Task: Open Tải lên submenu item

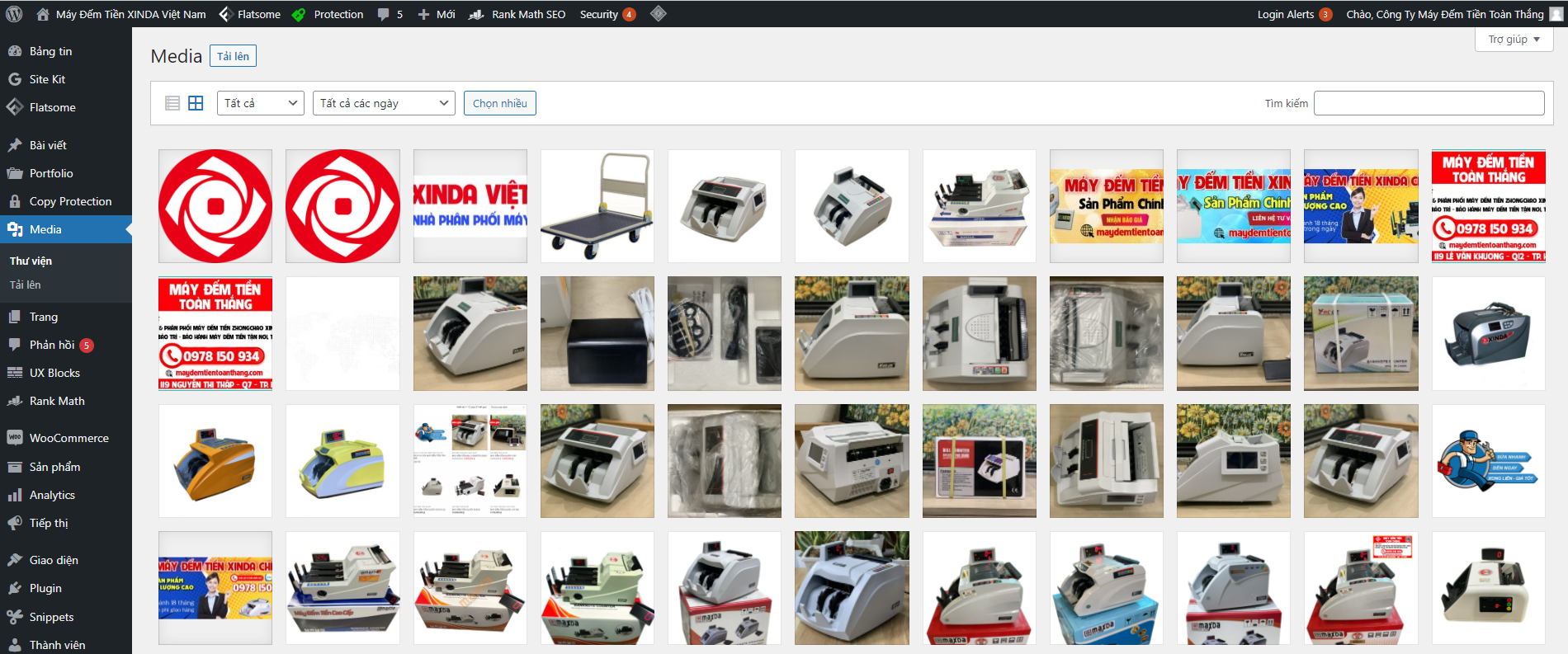Action: point(25,285)
